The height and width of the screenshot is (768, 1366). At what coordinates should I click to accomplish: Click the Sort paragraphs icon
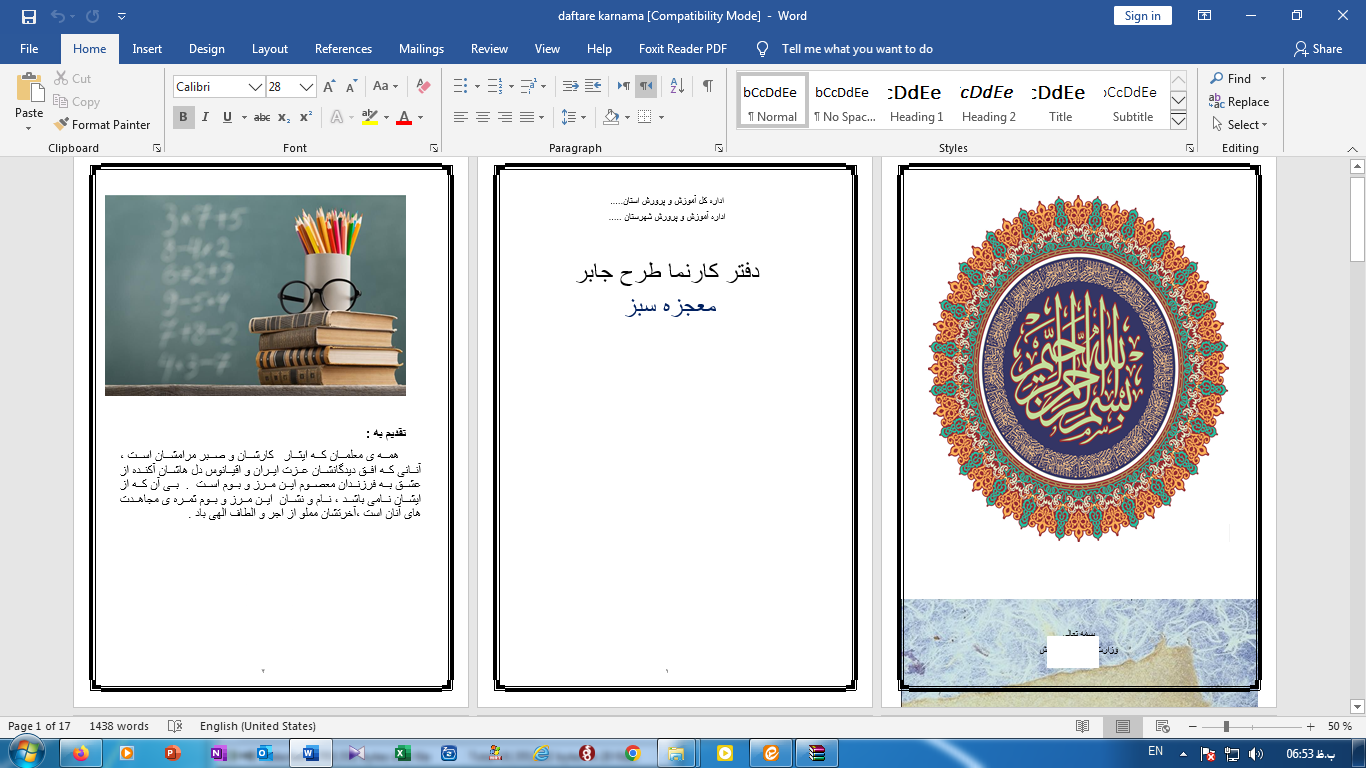pyautogui.click(x=677, y=87)
